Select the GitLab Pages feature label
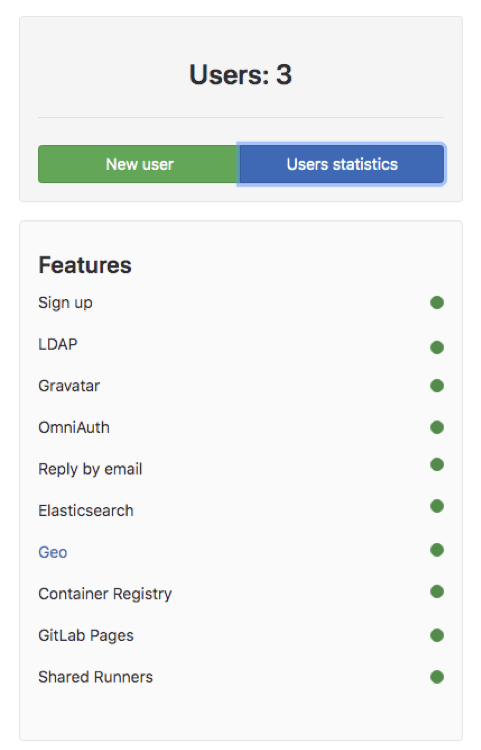481x750 pixels. coord(86,636)
